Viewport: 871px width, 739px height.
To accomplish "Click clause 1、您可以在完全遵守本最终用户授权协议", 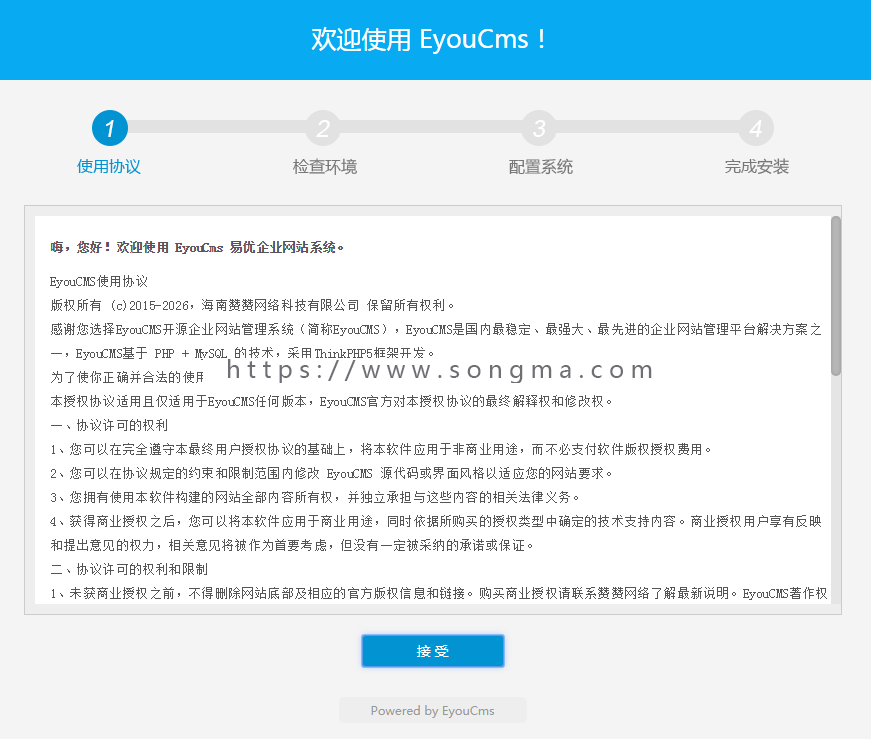I will [x=381, y=450].
